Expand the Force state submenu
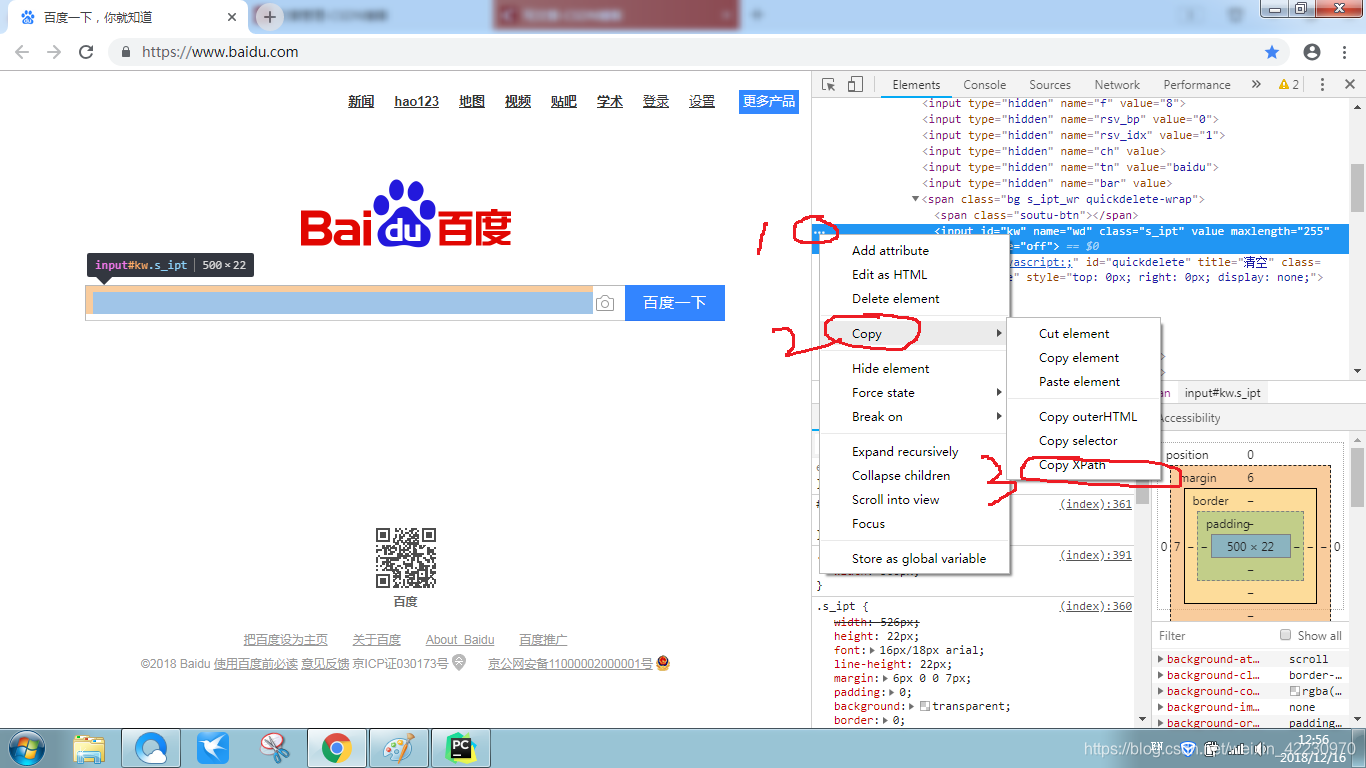 click(x=998, y=392)
